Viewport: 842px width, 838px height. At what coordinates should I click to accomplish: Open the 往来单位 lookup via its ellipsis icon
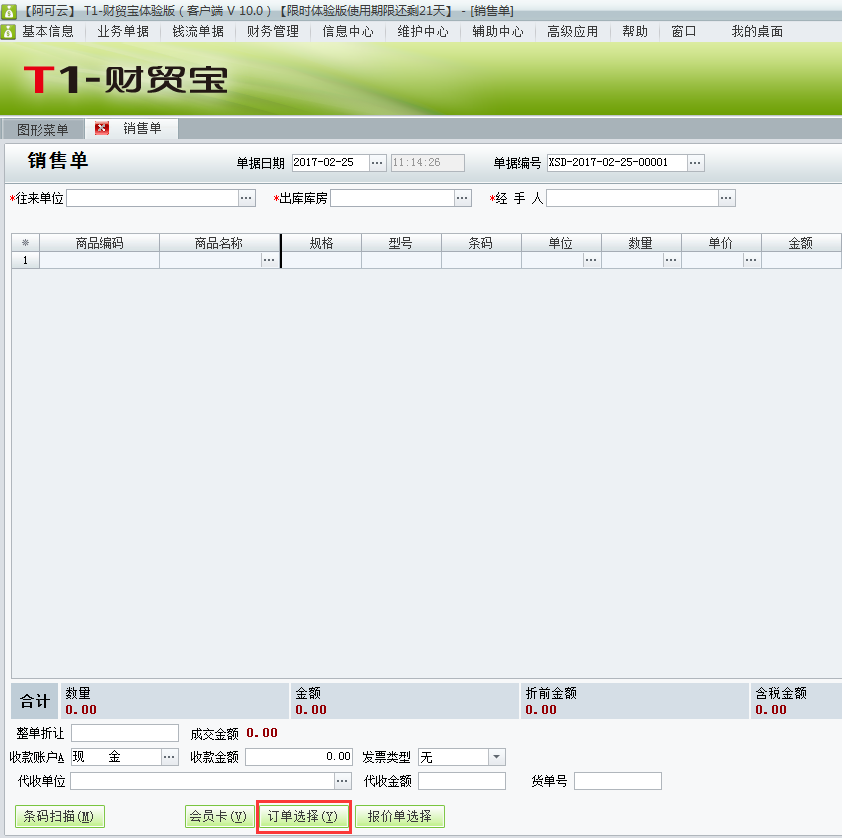(x=246, y=197)
